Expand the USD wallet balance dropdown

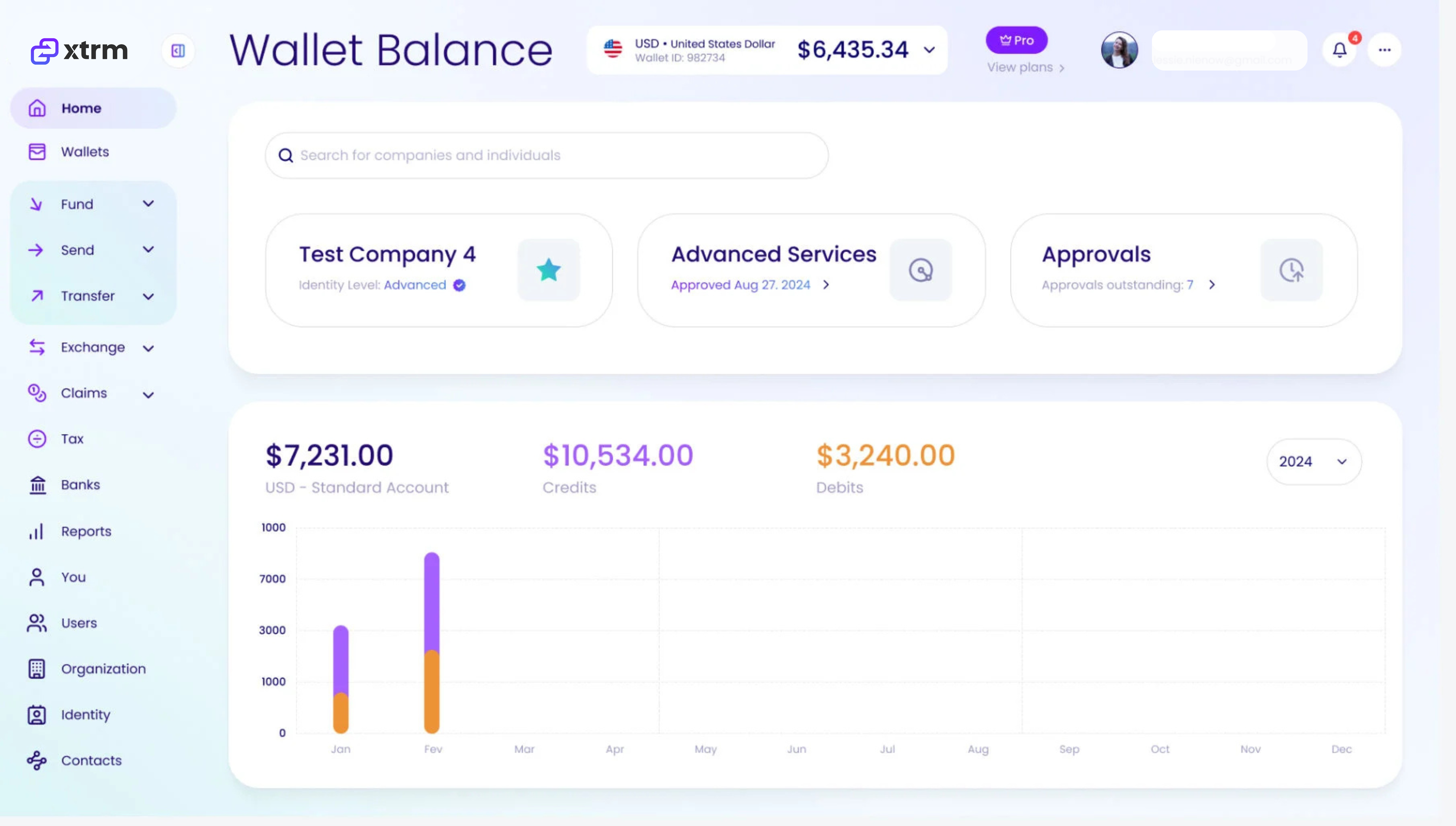[929, 50]
